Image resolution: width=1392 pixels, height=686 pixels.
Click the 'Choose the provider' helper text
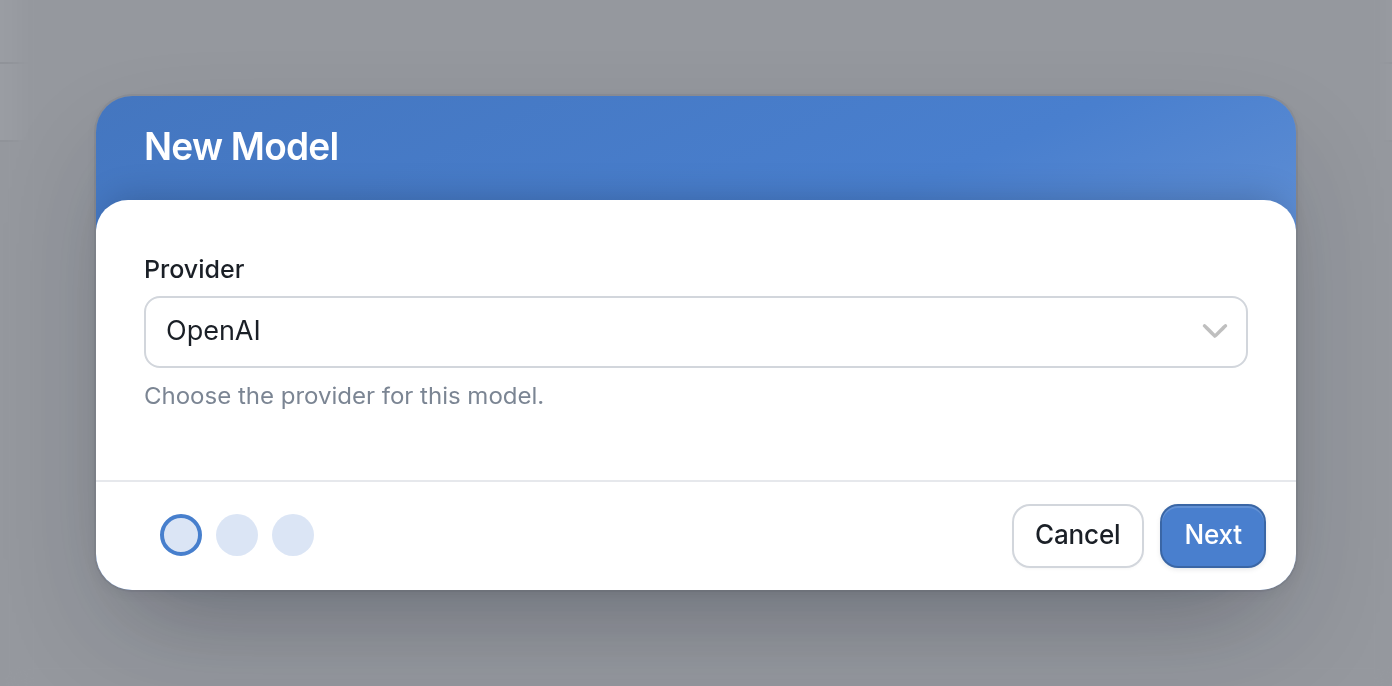pyautogui.click(x=344, y=396)
